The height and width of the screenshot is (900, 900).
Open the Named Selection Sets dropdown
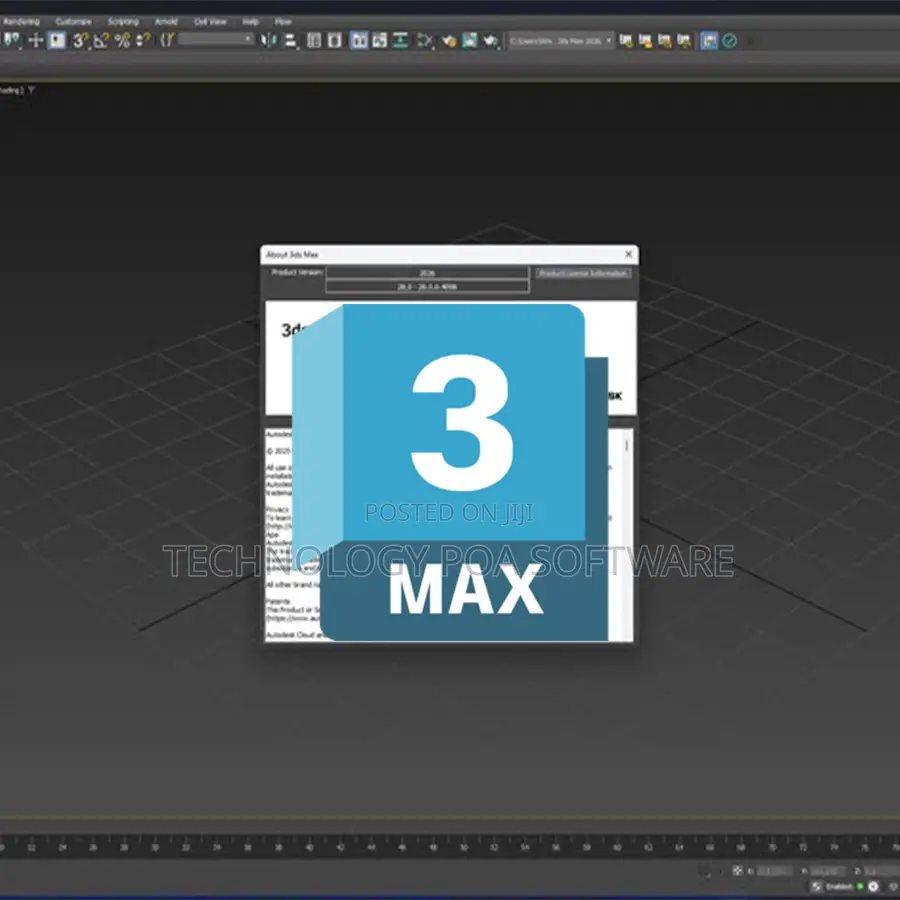tap(216, 39)
